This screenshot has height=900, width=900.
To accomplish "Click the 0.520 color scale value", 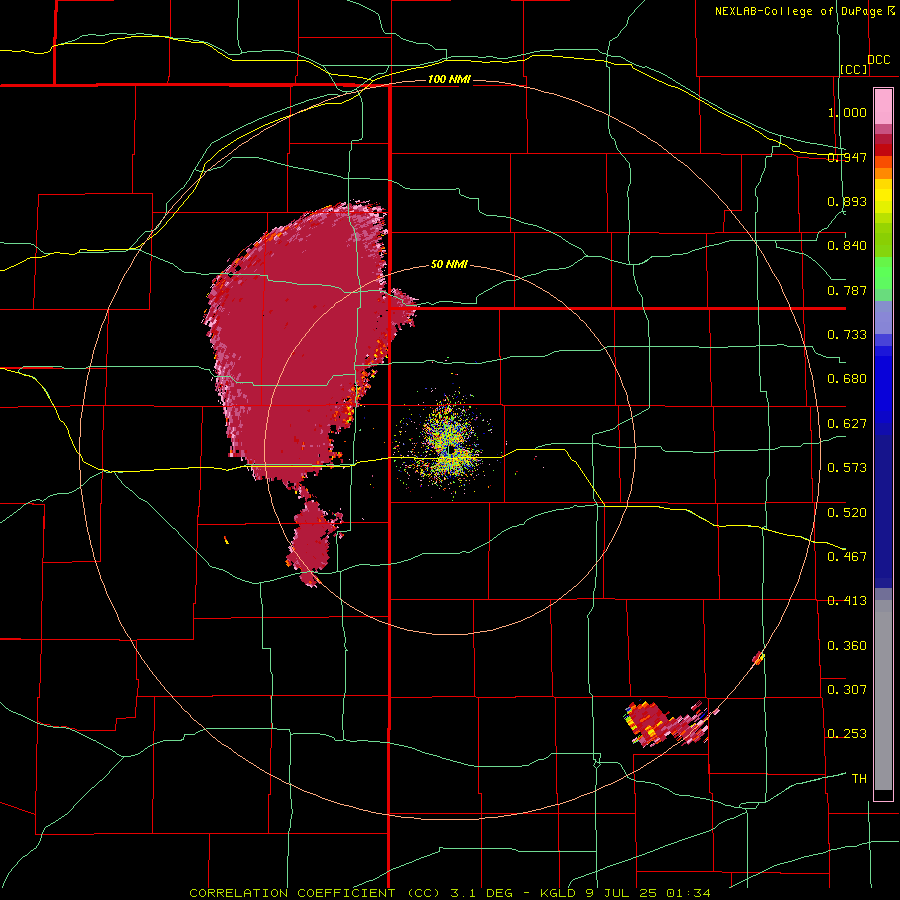I will 847,512.
